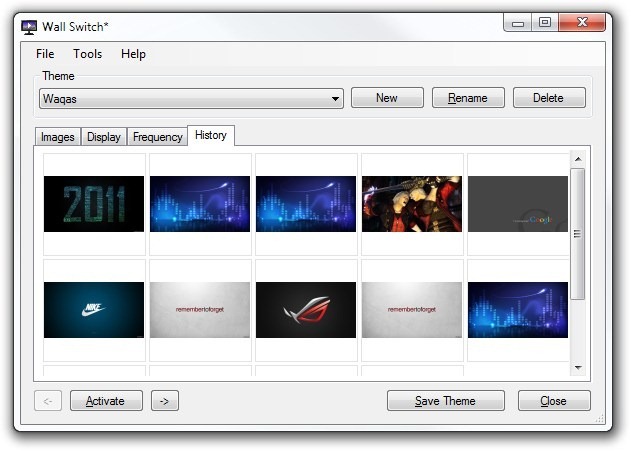
Task: Close the window with the red X
Action: (x=582, y=23)
